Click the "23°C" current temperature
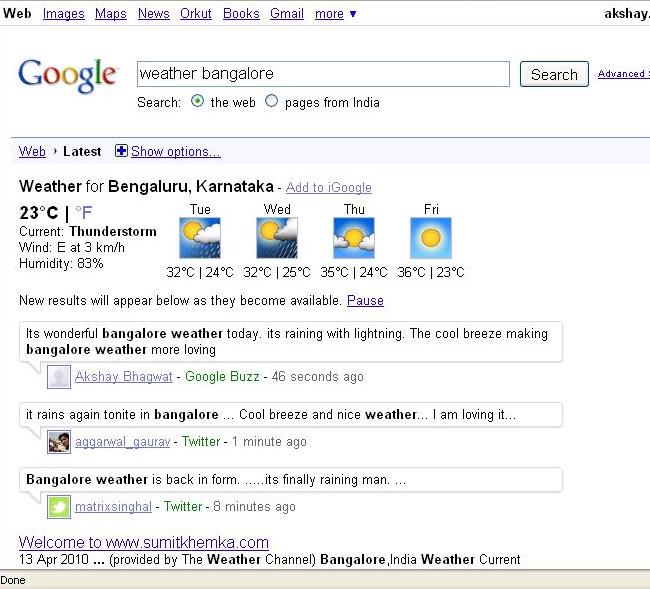The width and height of the screenshot is (650, 589). click(x=39, y=213)
